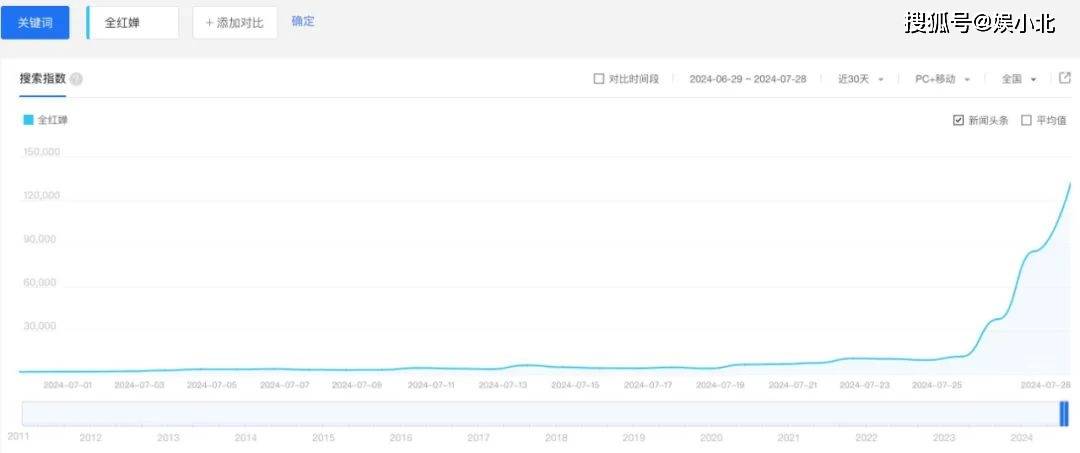Open the 近30天 time range dropdown
1080x453 pixels.
[861, 79]
